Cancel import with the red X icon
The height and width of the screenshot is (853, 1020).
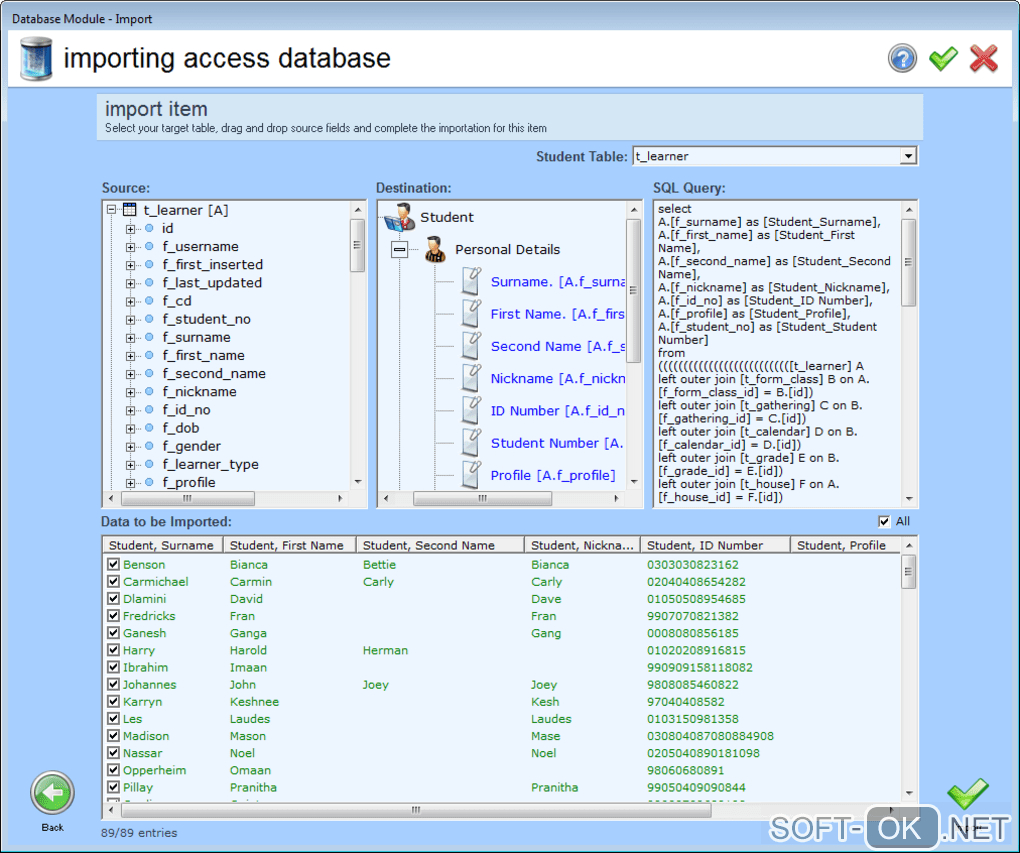pyautogui.click(x=983, y=59)
